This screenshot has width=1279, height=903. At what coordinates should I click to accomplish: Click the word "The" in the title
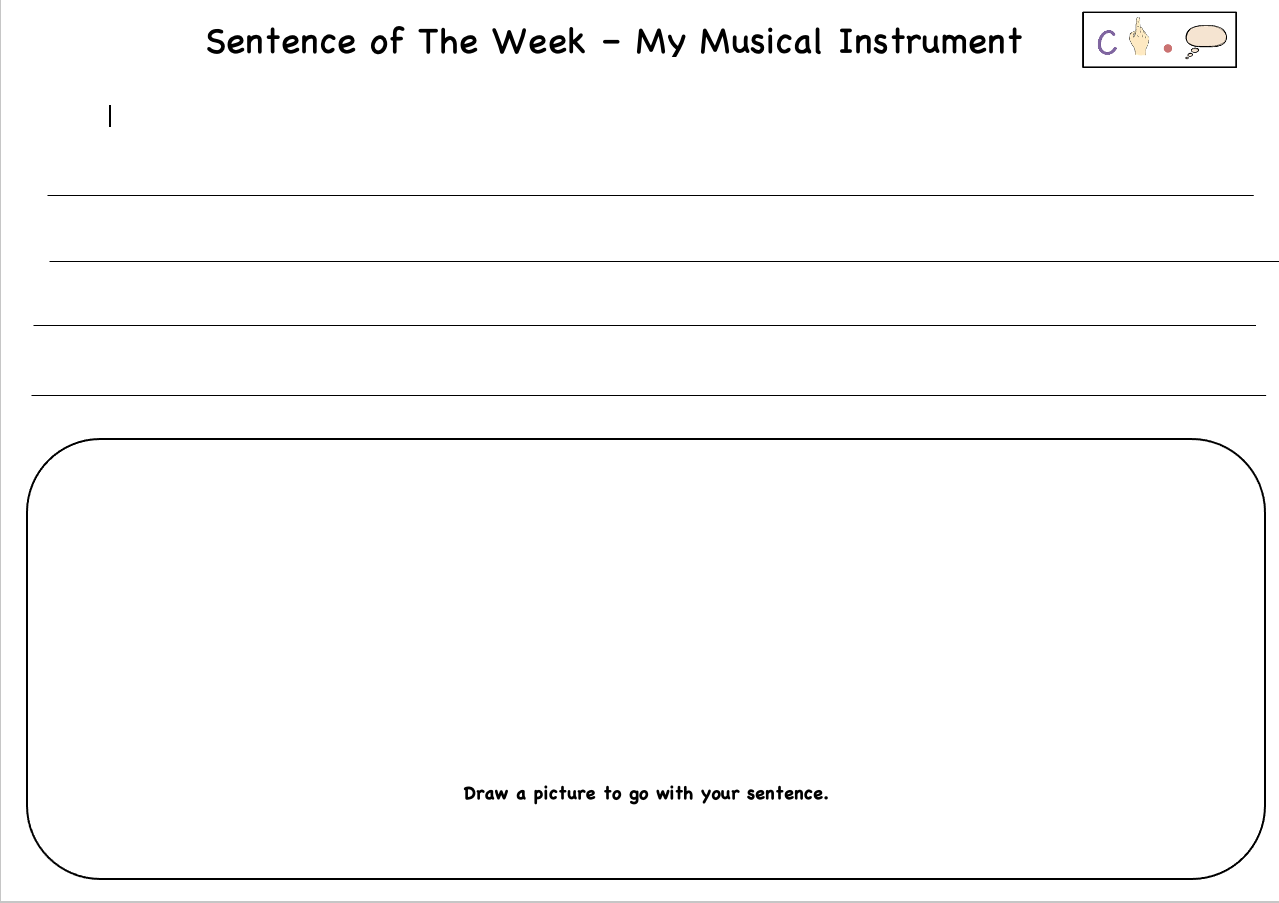click(x=449, y=42)
